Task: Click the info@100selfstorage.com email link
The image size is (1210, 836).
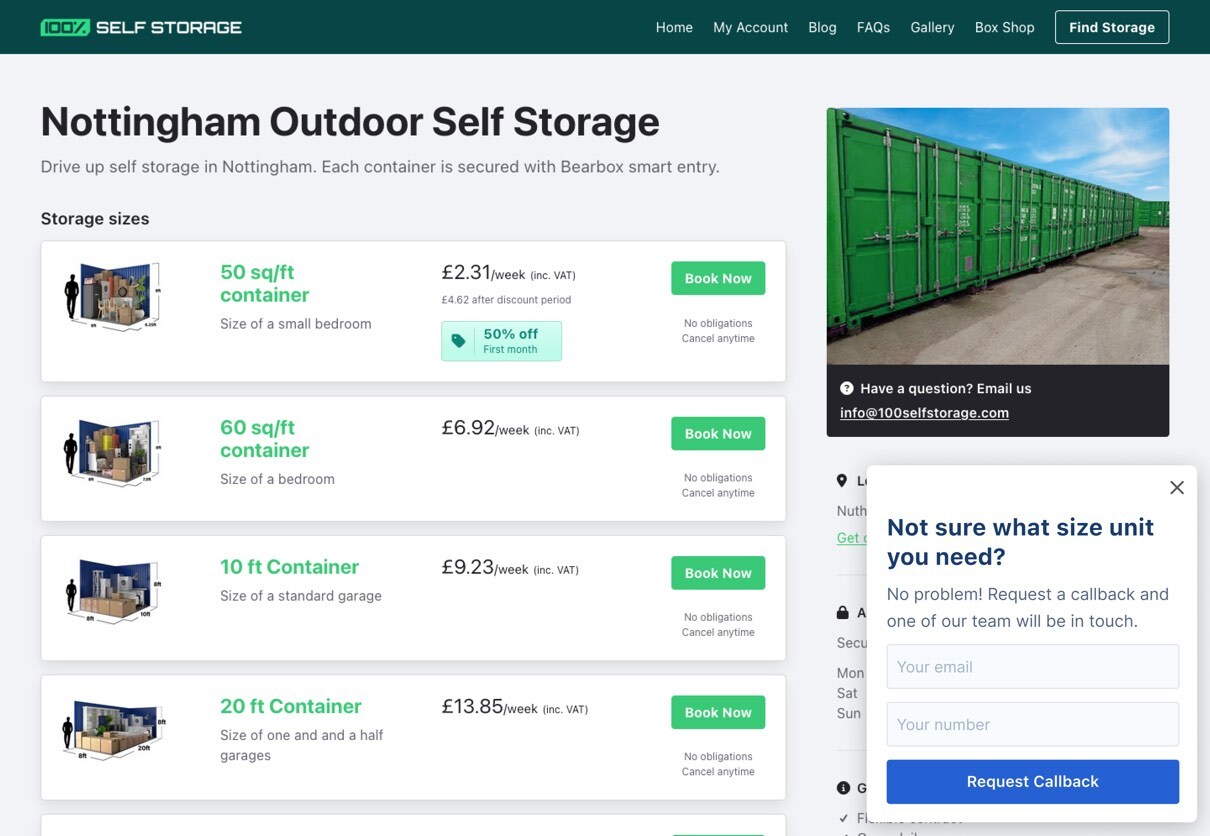Action: [924, 413]
